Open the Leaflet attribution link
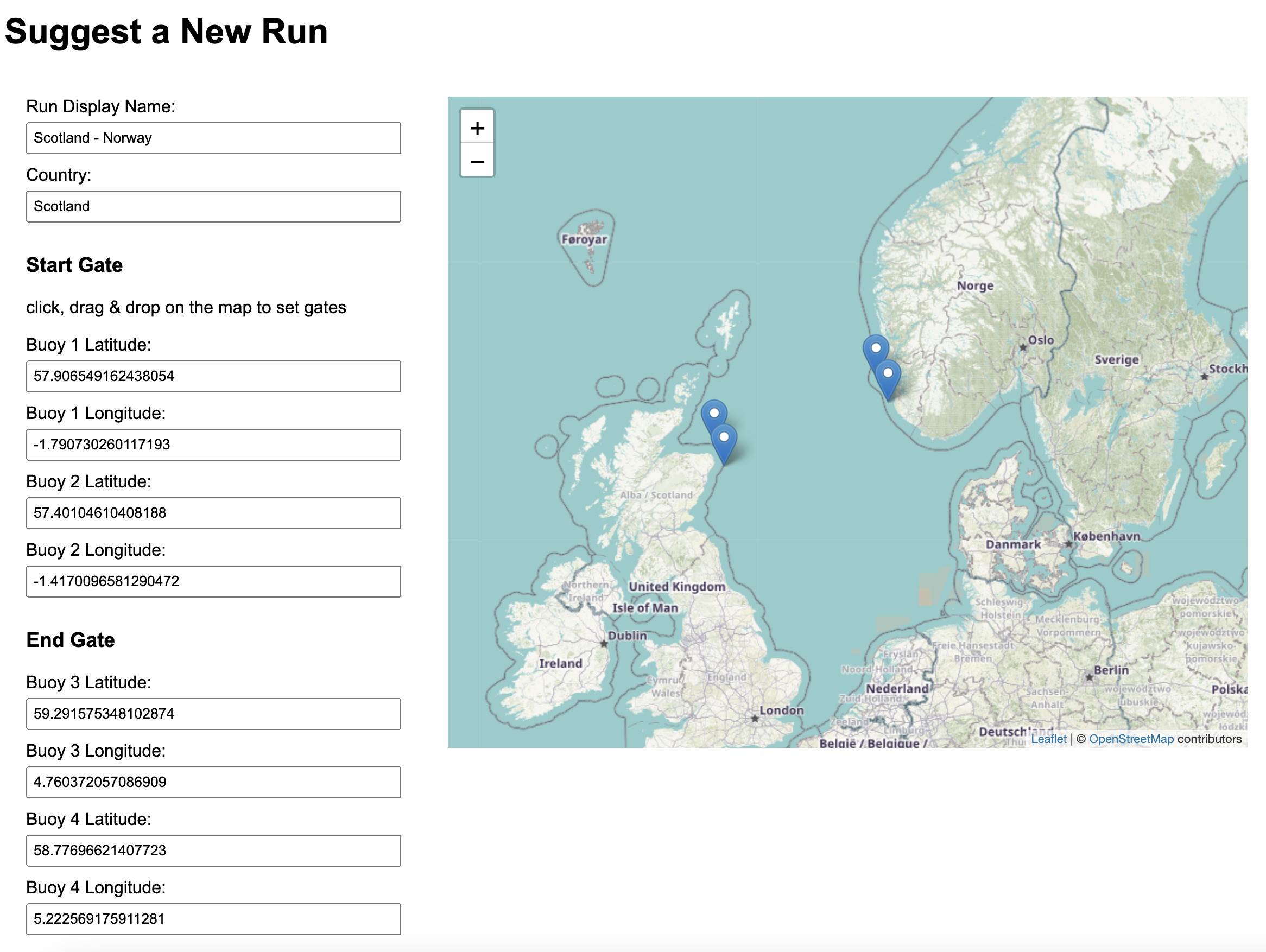 click(1048, 739)
